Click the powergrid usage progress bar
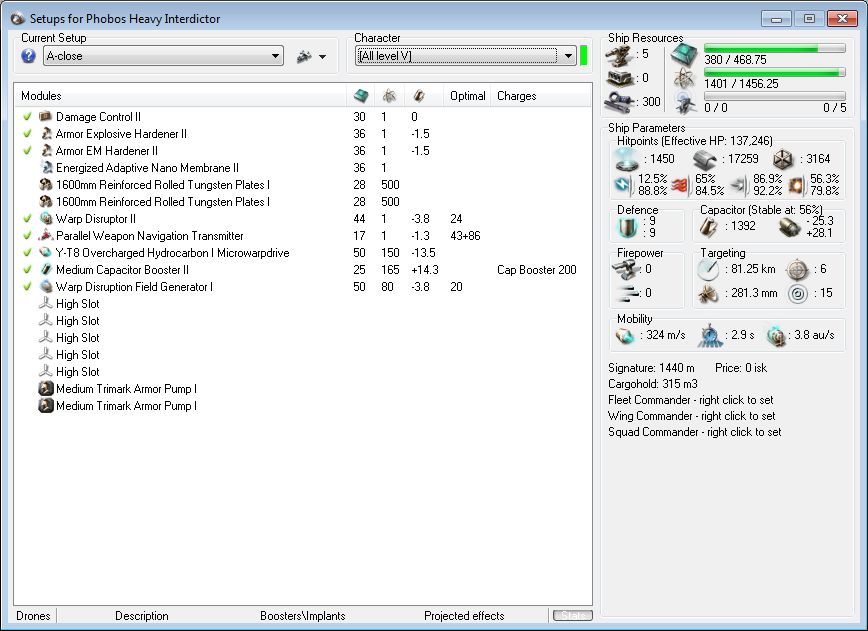The image size is (868, 631). click(x=775, y=72)
